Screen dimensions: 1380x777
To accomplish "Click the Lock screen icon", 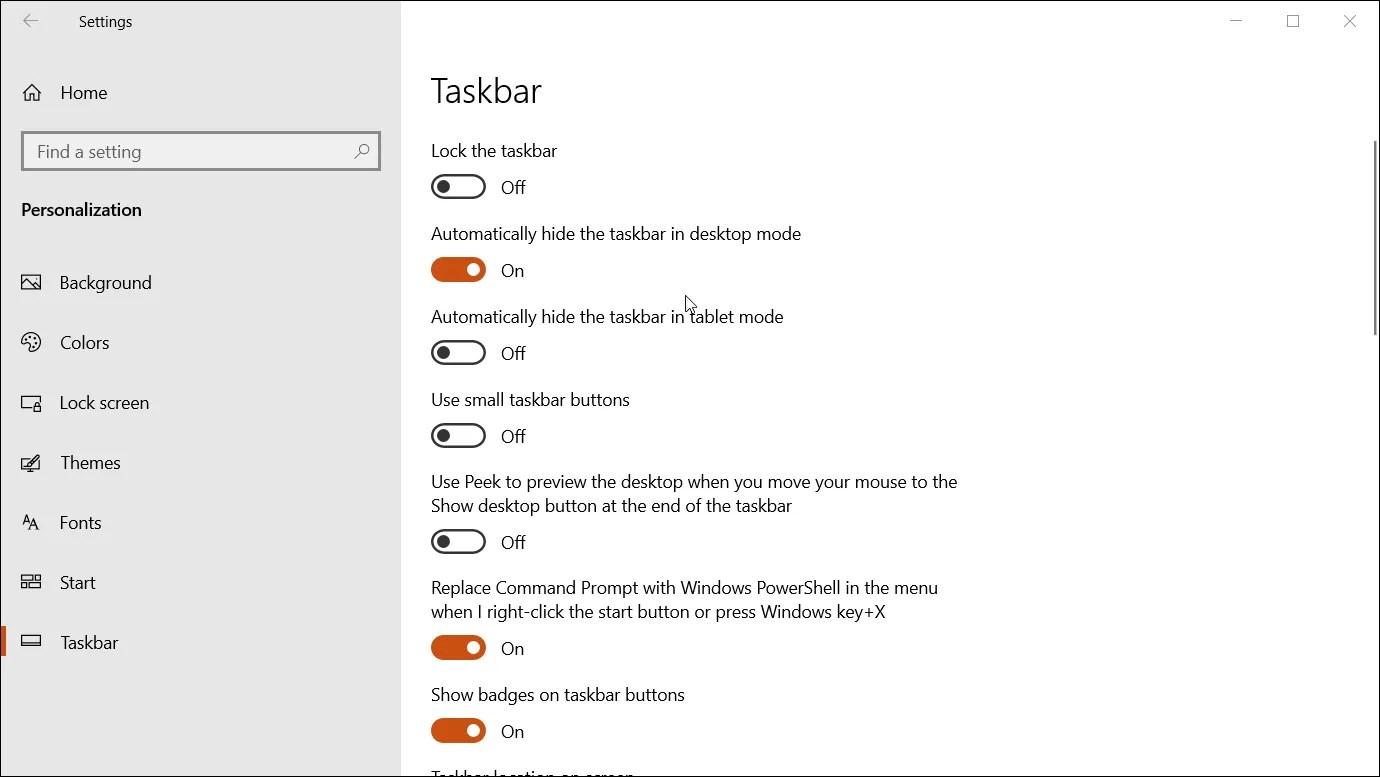I will (x=31, y=403).
